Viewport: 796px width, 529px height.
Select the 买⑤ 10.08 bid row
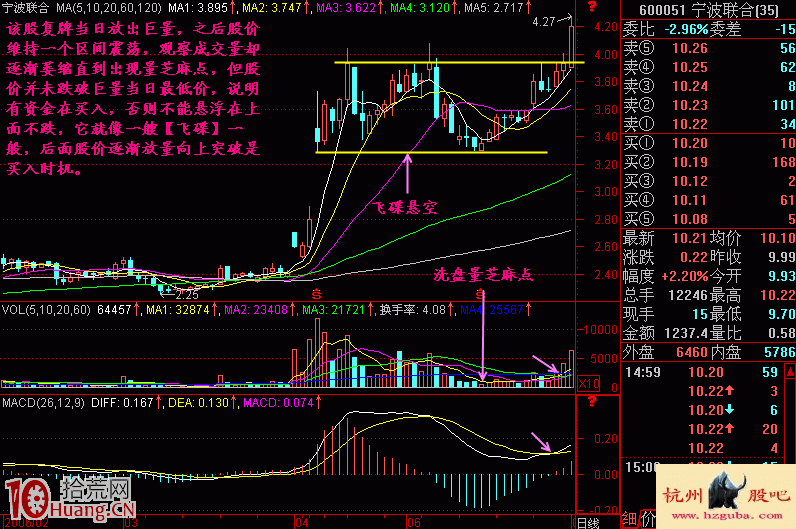click(709, 219)
